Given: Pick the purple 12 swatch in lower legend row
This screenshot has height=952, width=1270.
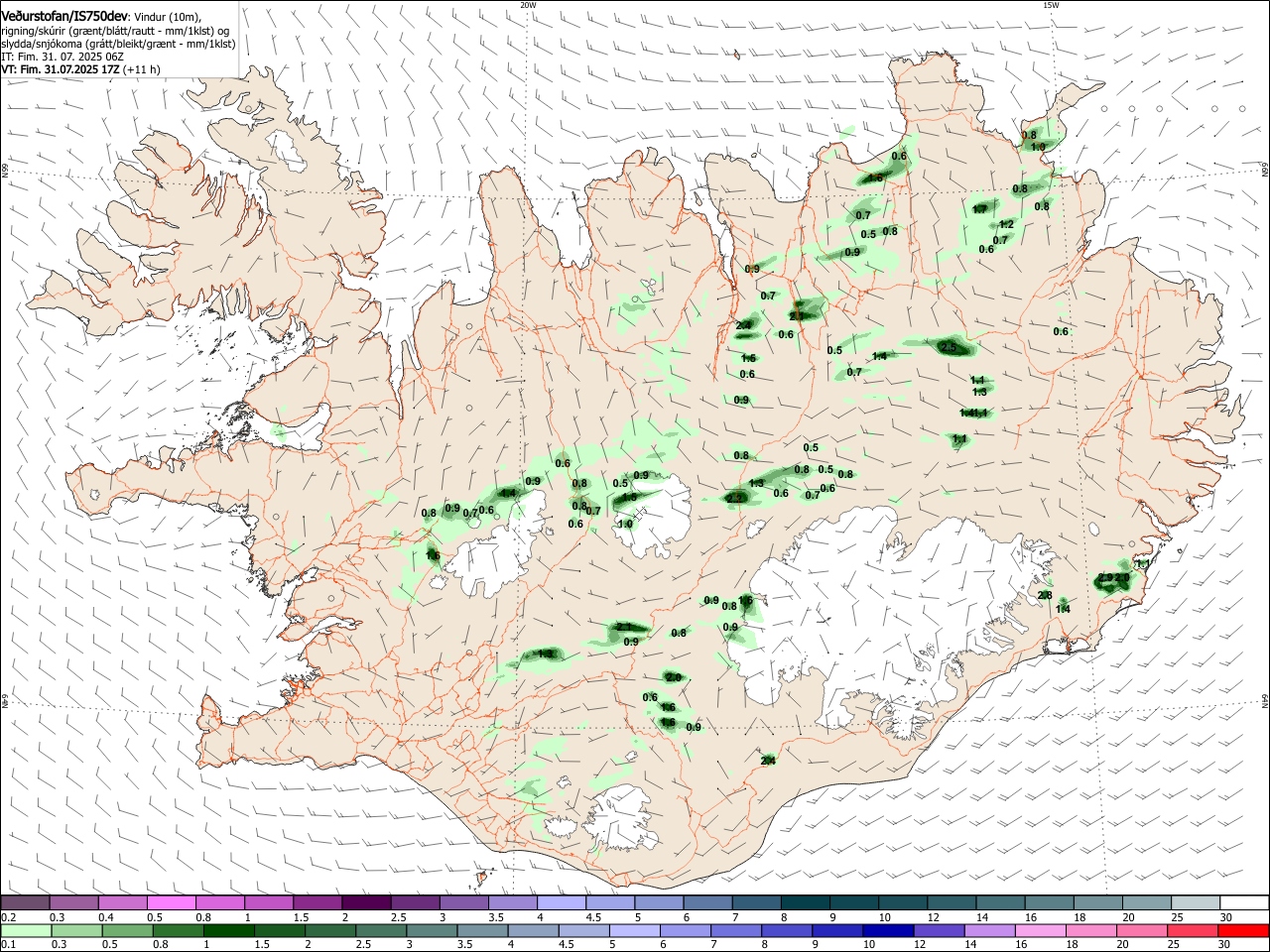Looking at the screenshot, I should click(x=939, y=931).
